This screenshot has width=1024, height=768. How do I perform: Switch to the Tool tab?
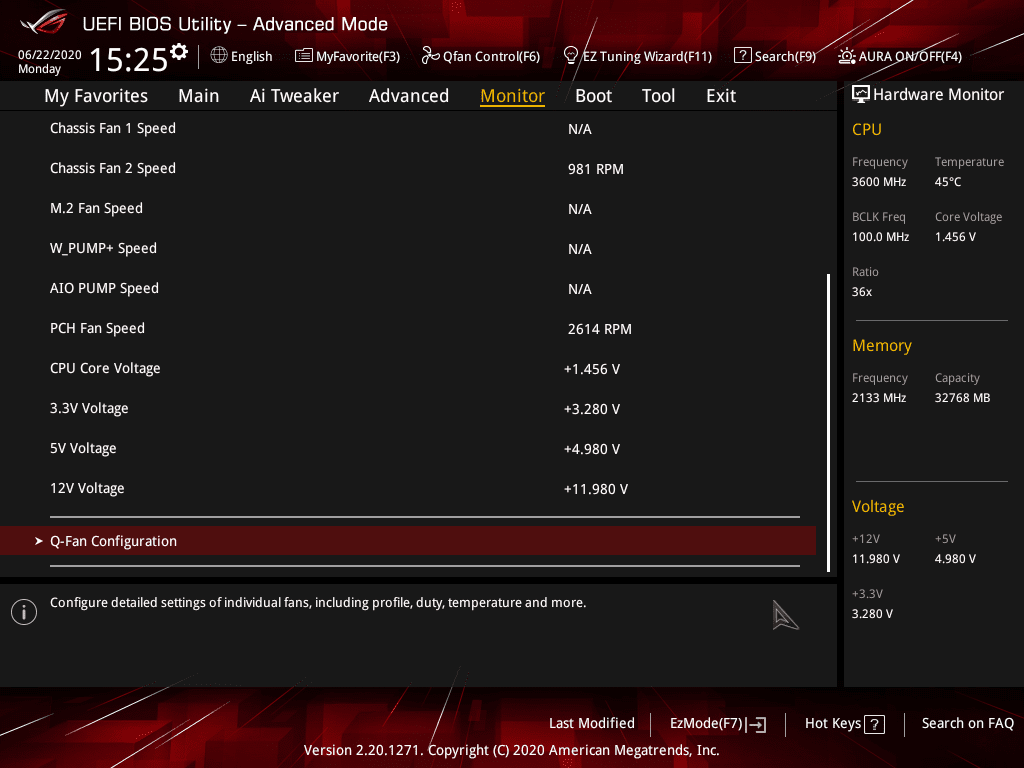pyautogui.click(x=658, y=96)
